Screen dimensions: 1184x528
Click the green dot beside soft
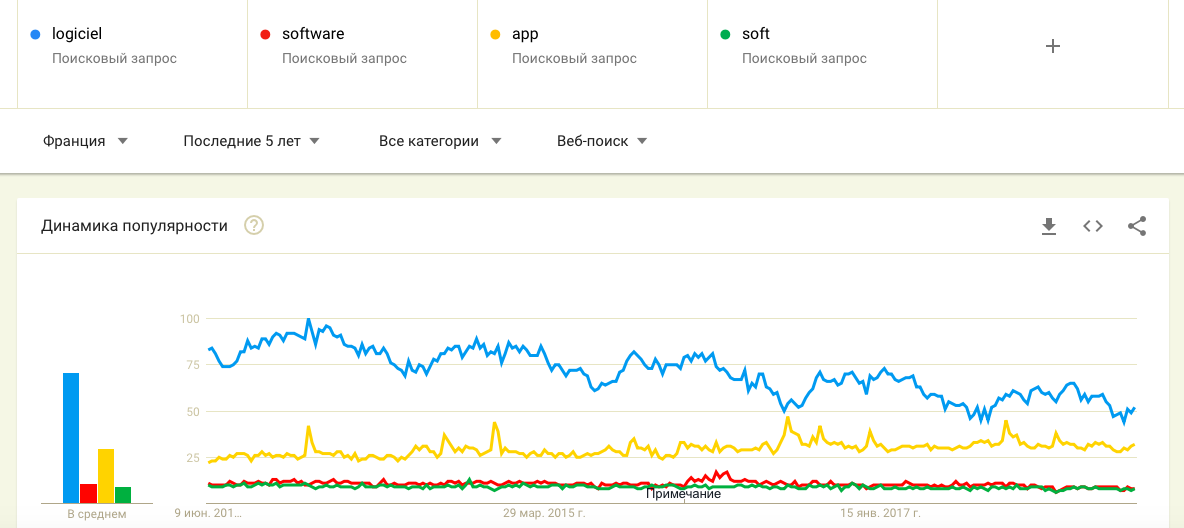click(725, 35)
